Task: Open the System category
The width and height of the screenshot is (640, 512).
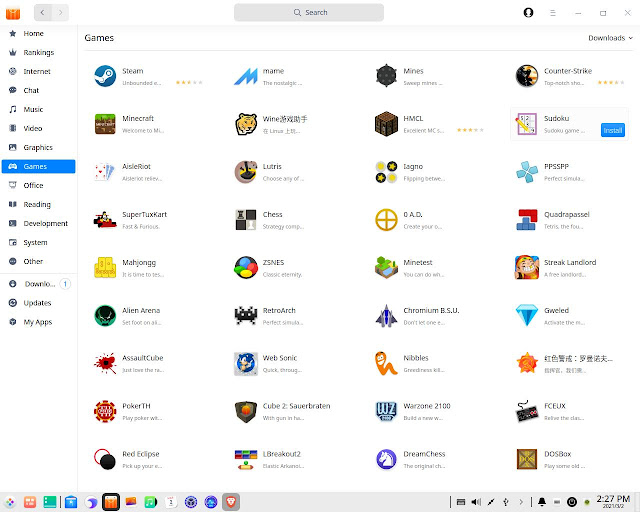Action: click(38, 243)
